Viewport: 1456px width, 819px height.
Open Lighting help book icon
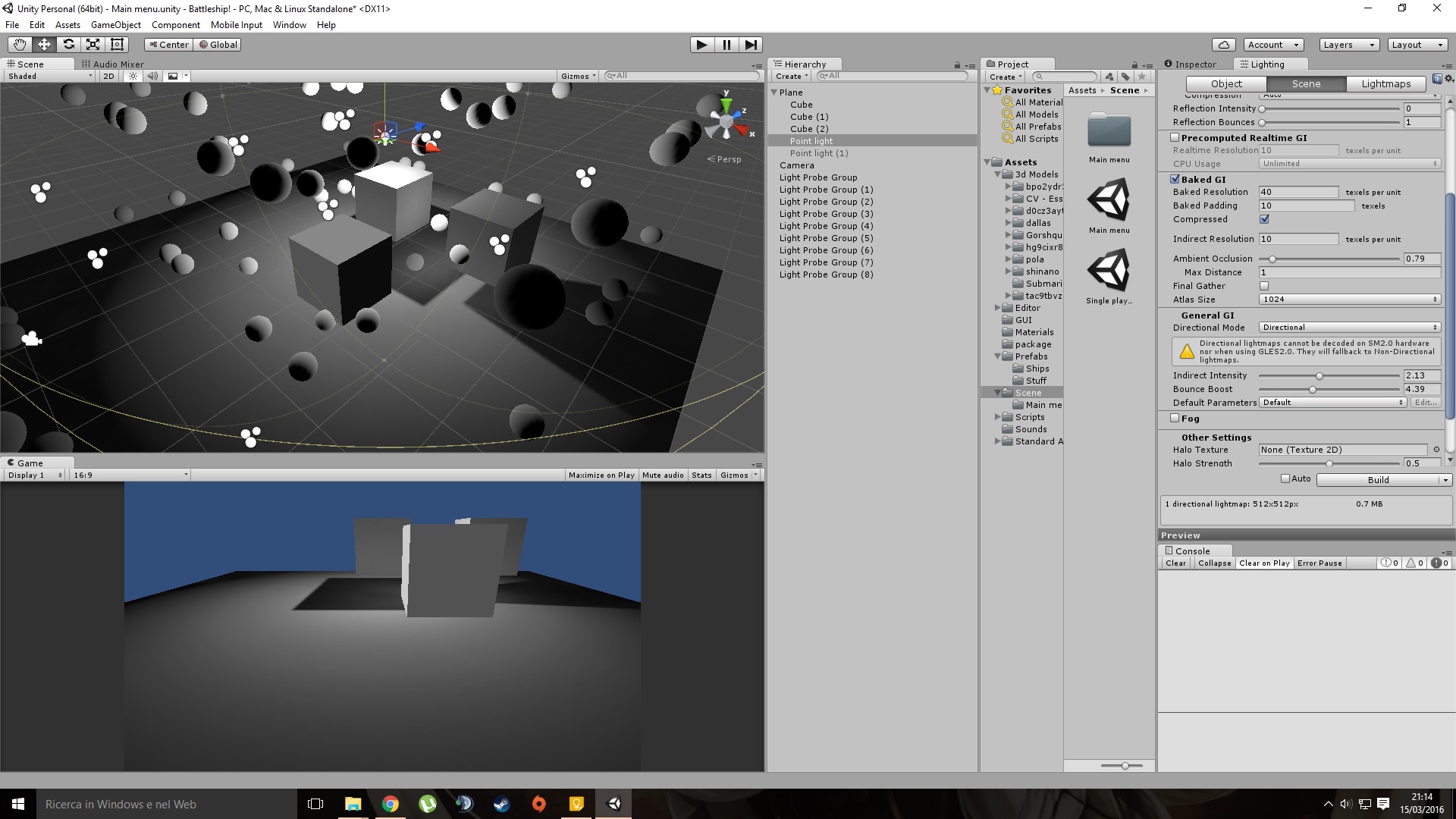coord(1437,79)
